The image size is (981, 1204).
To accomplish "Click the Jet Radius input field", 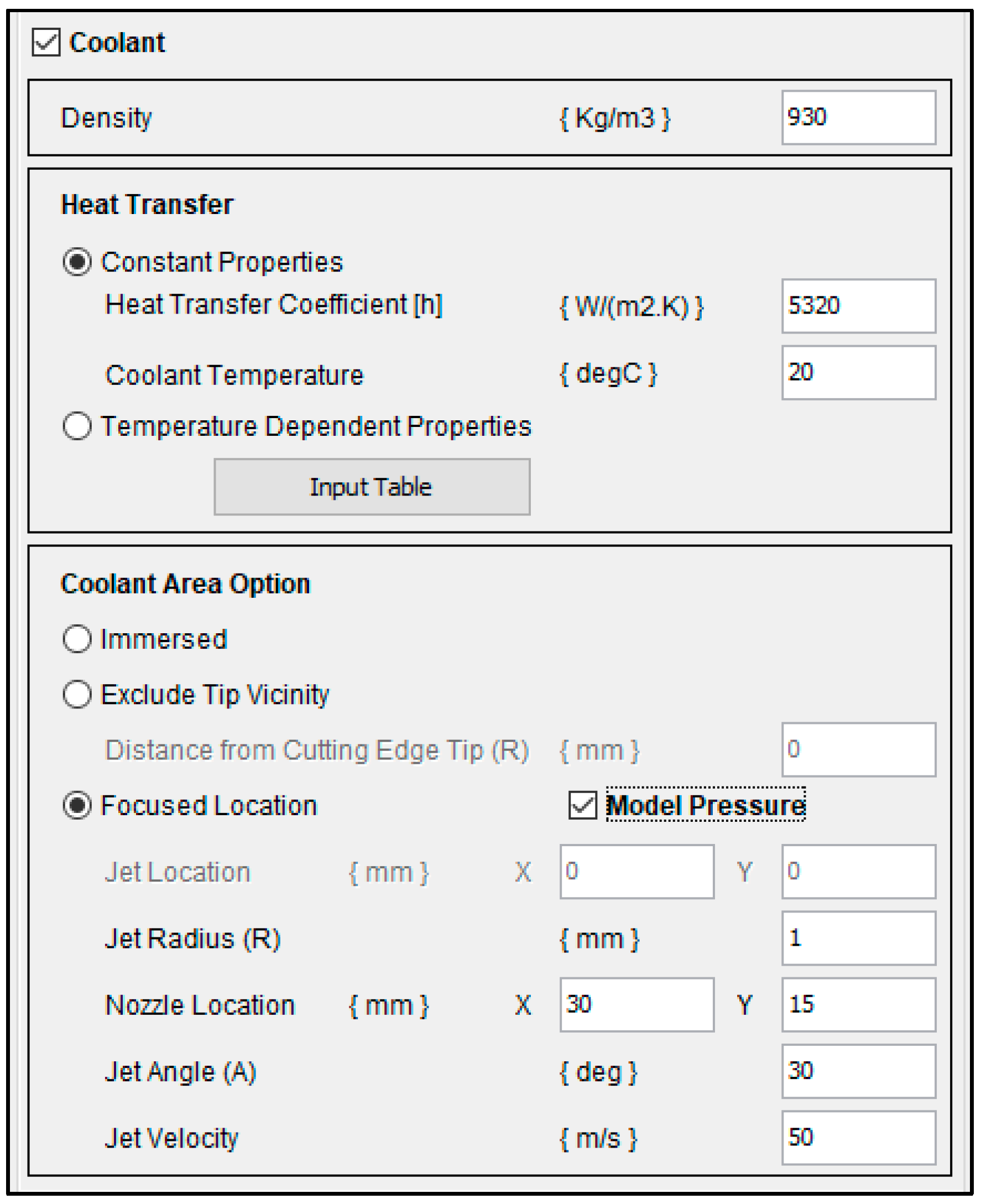I will tap(858, 939).
